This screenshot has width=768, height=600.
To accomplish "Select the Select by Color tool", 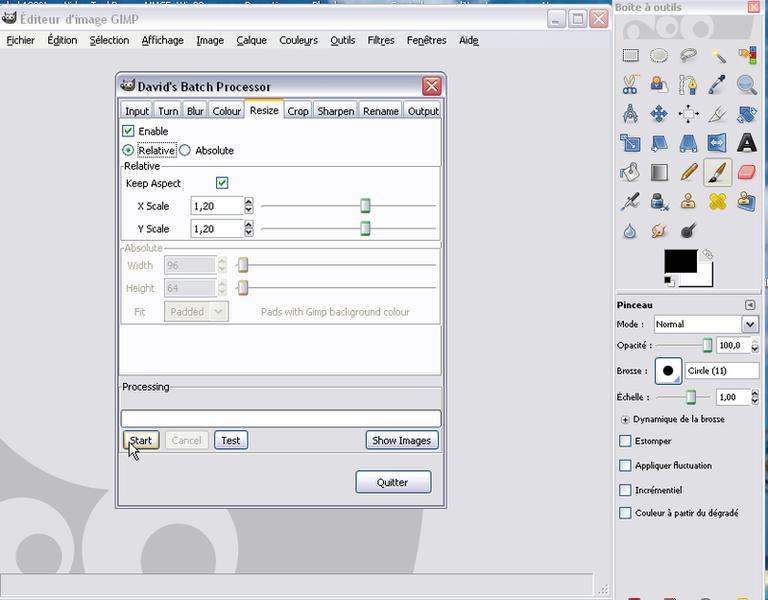I will tap(747, 55).
